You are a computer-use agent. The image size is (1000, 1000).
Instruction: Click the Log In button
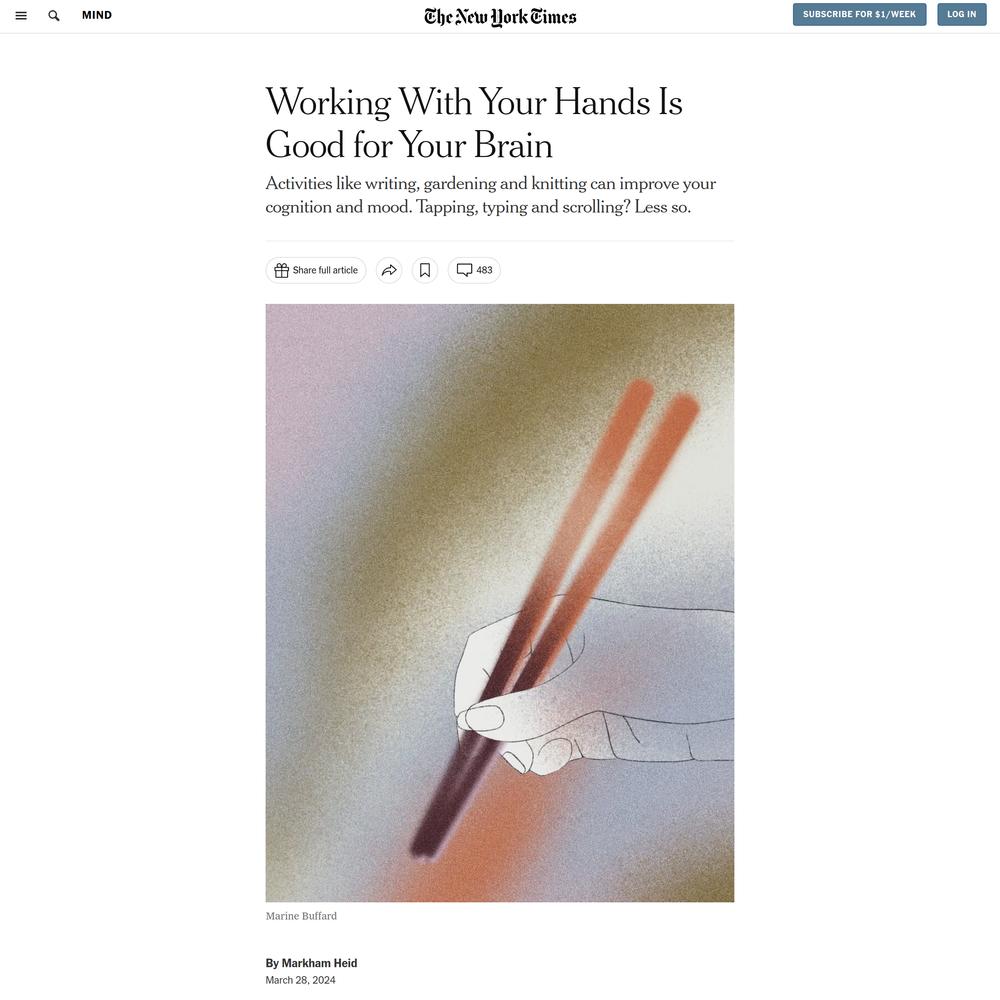coord(961,14)
